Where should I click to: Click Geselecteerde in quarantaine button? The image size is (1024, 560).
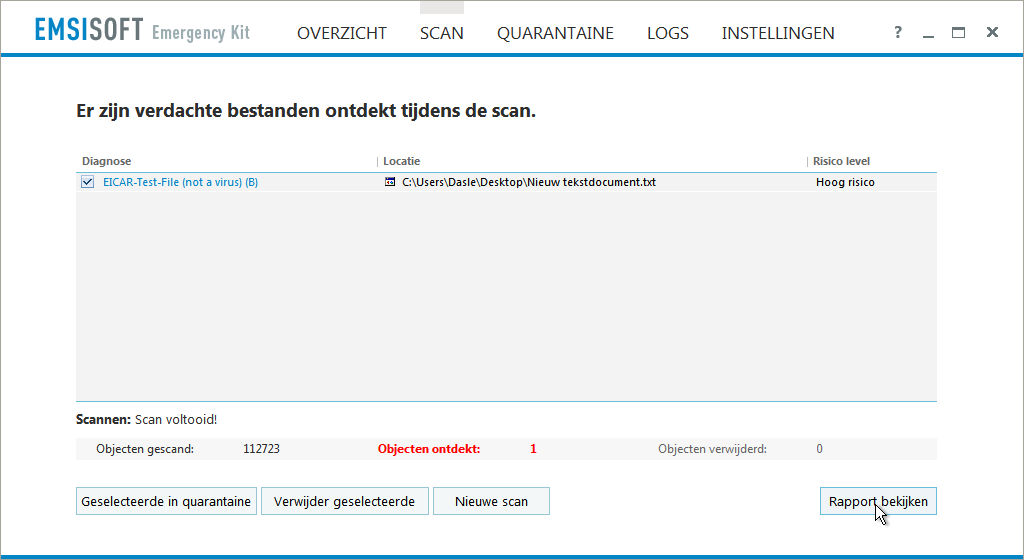point(167,501)
